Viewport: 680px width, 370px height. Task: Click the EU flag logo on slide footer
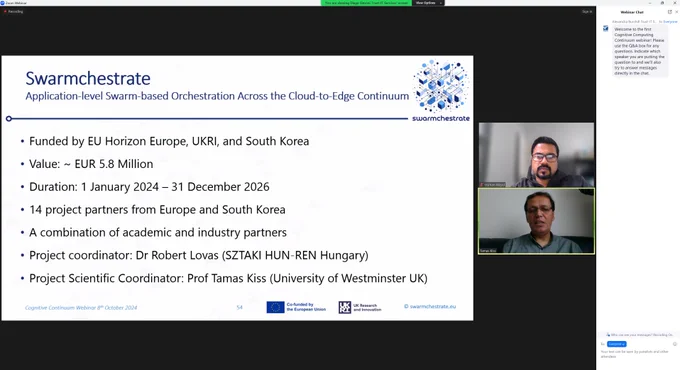[x=275, y=307]
